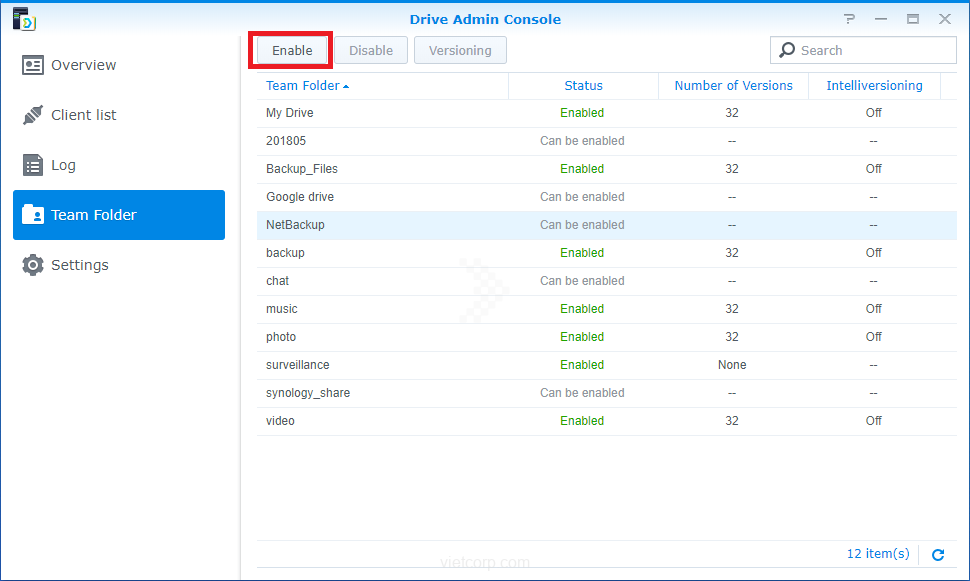This screenshot has height=581, width=970.
Task: Click the Number of Versions column header
Action: [x=733, y=86]
